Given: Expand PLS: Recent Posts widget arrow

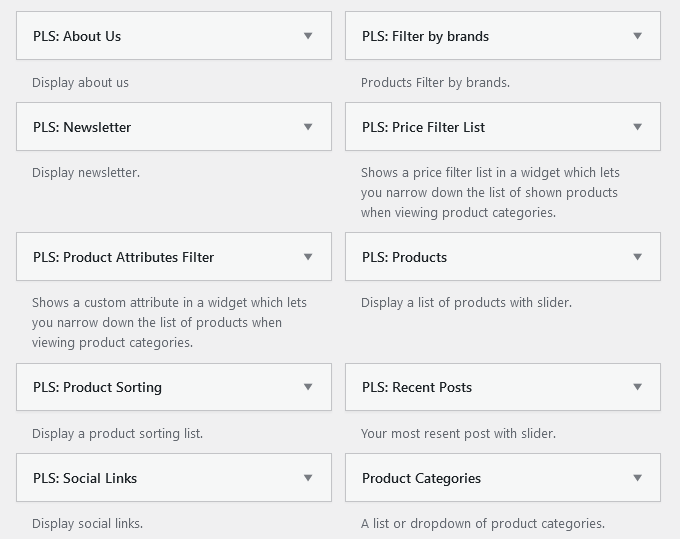Looking at the screenshot, I should pyautogui.click(x=637, y=387).
